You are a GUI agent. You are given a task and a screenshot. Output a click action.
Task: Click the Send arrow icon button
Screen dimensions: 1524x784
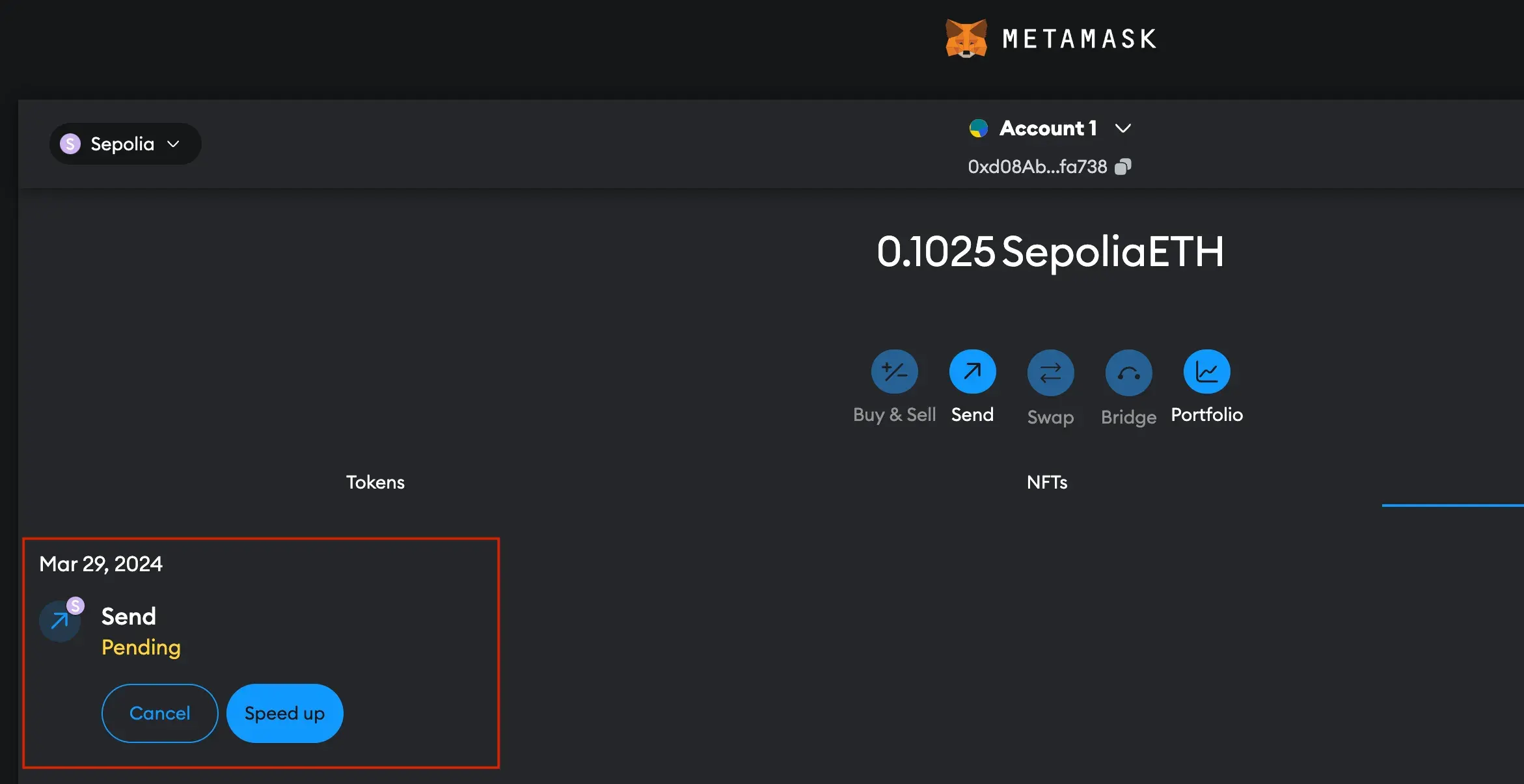(x=973, y=372)
